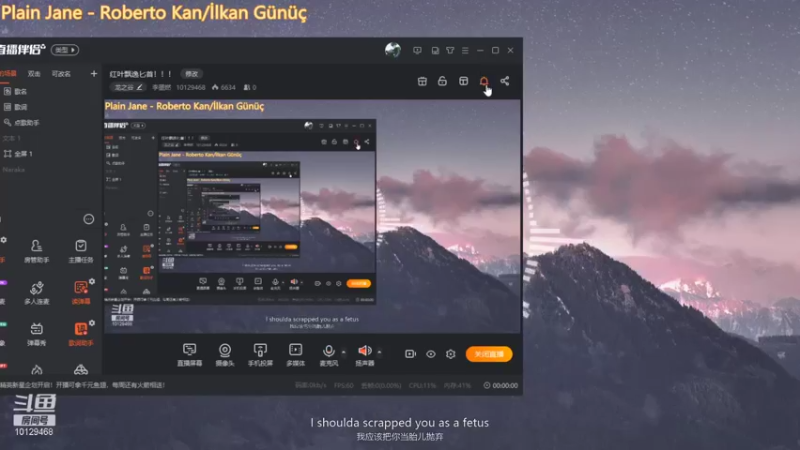Open settings gear of the 读弹幕 tool

click(x=92, y=281)
